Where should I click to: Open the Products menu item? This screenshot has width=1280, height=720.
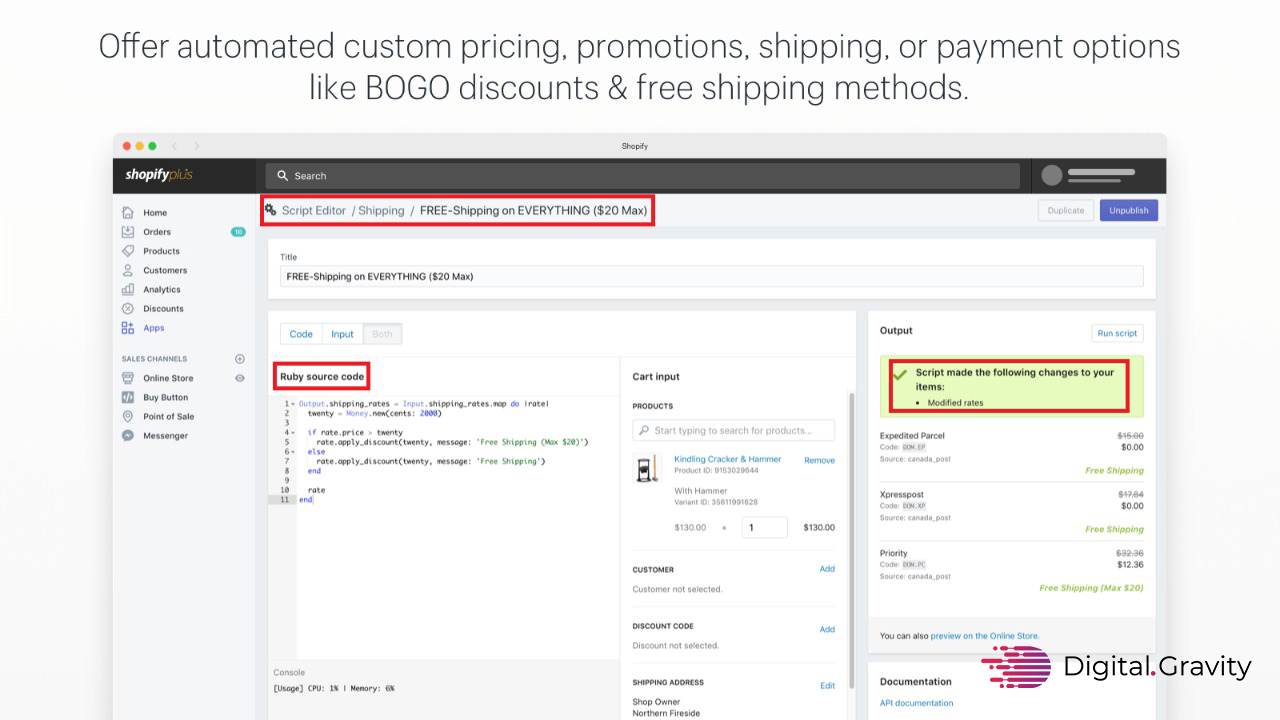coord(161,251)
